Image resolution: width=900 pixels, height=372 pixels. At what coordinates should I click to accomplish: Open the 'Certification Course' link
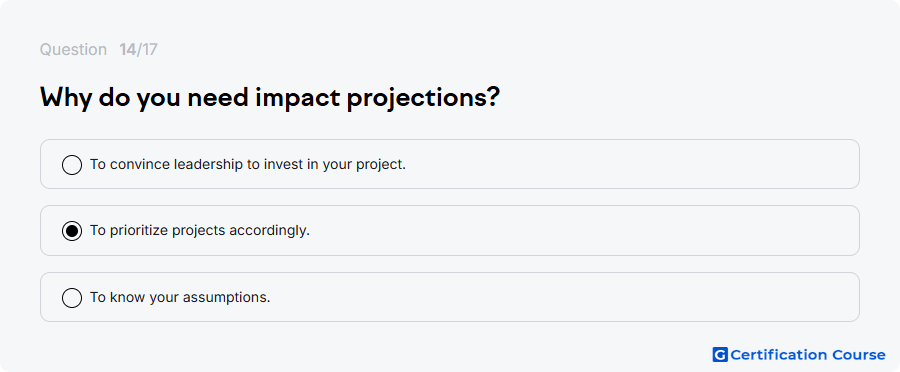799,355
